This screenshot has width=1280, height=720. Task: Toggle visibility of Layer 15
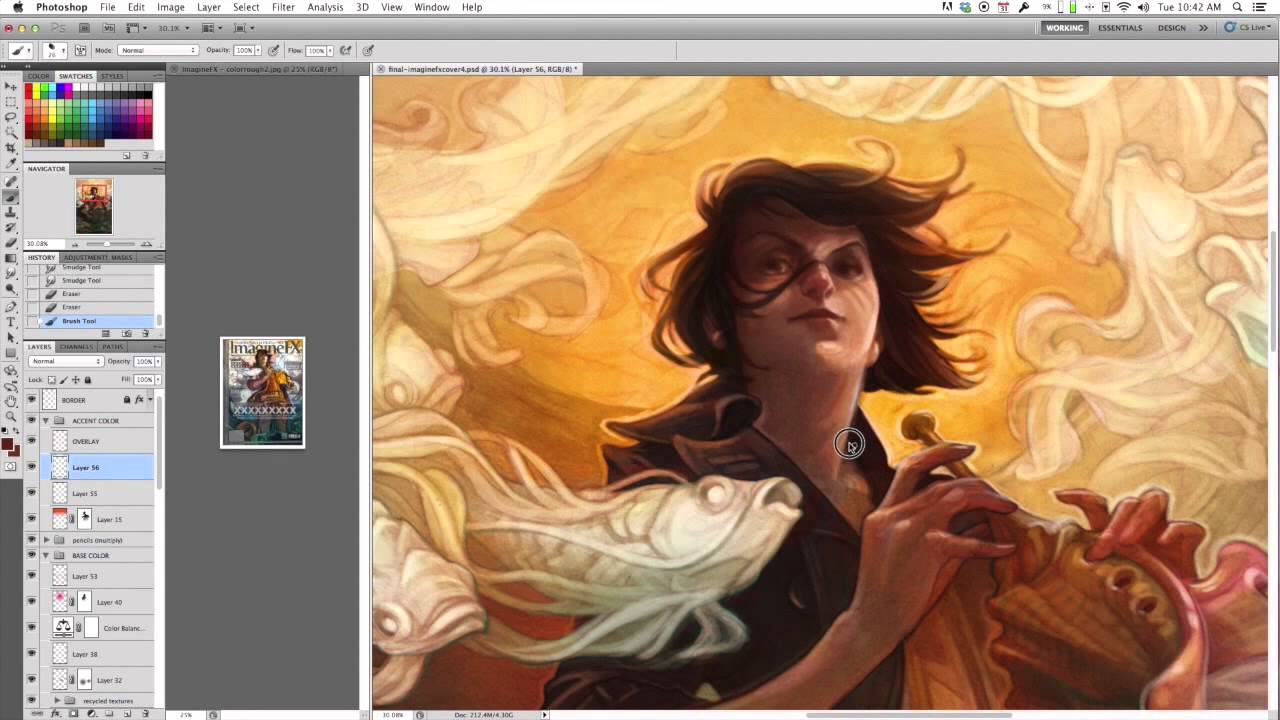(x=31, y=519)
